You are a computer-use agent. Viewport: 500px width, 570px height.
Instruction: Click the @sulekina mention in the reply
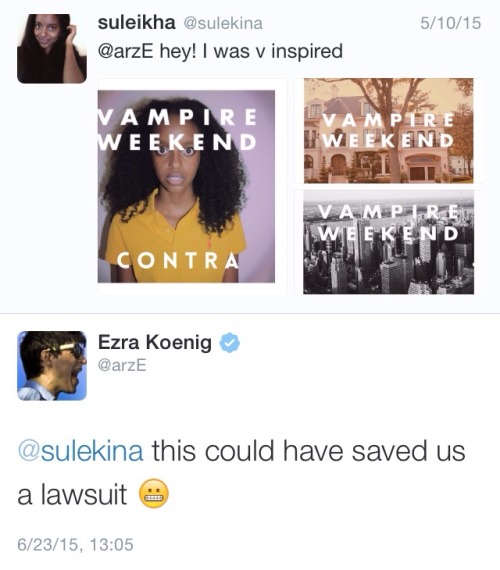(x=80, y=451)
